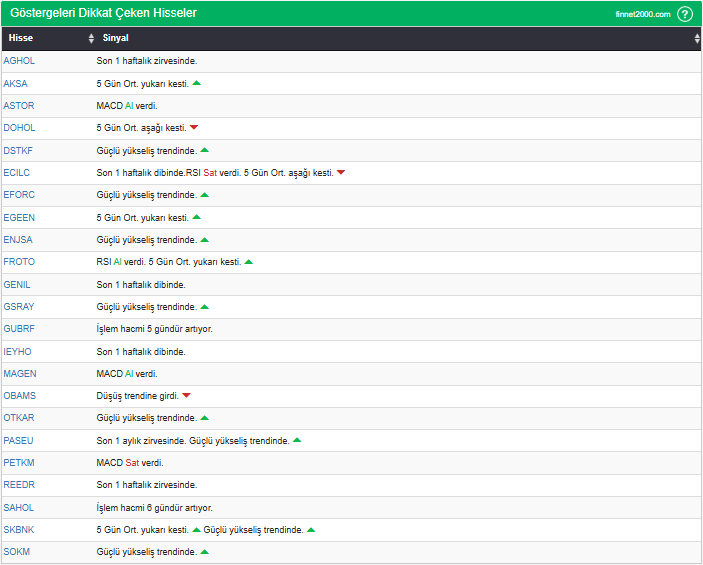The height and width of the screenshot is (565, 703).
Task: Click red down arrow in OBAMS row
Action: click(x=186, y=396)
